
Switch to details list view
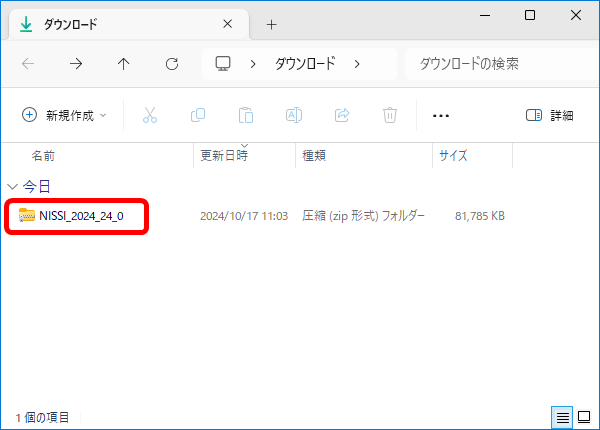pos(563,417)
